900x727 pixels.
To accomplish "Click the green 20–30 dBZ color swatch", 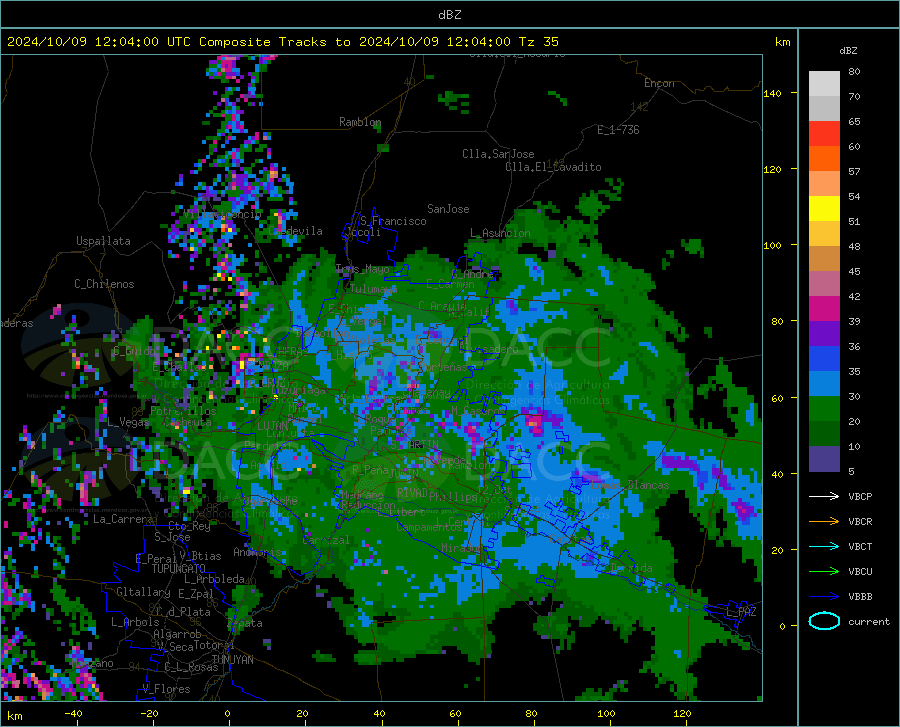I will 824,409.
